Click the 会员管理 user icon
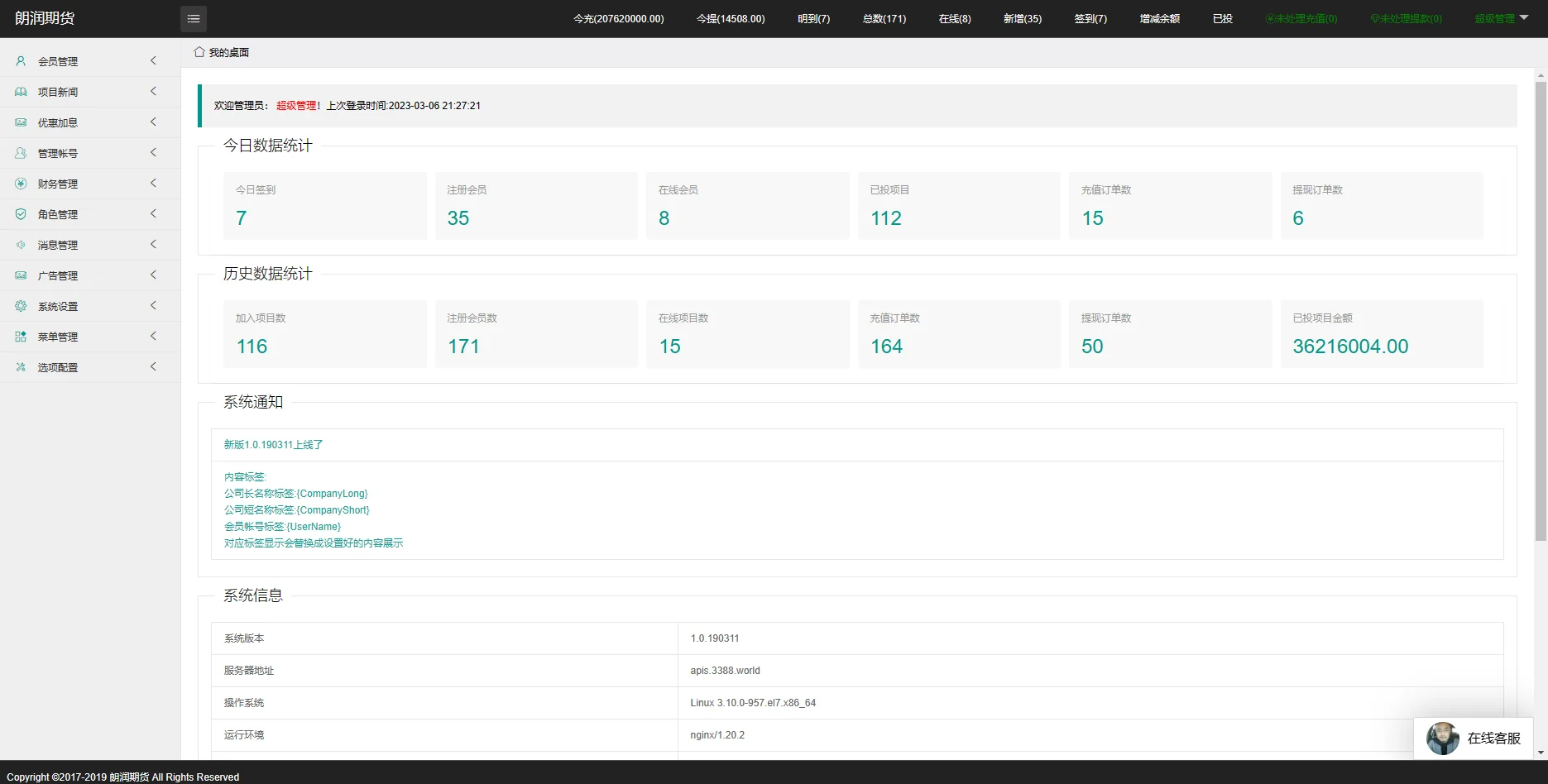The height and width of the screenshot is (784, 1548). coord(21,61)
